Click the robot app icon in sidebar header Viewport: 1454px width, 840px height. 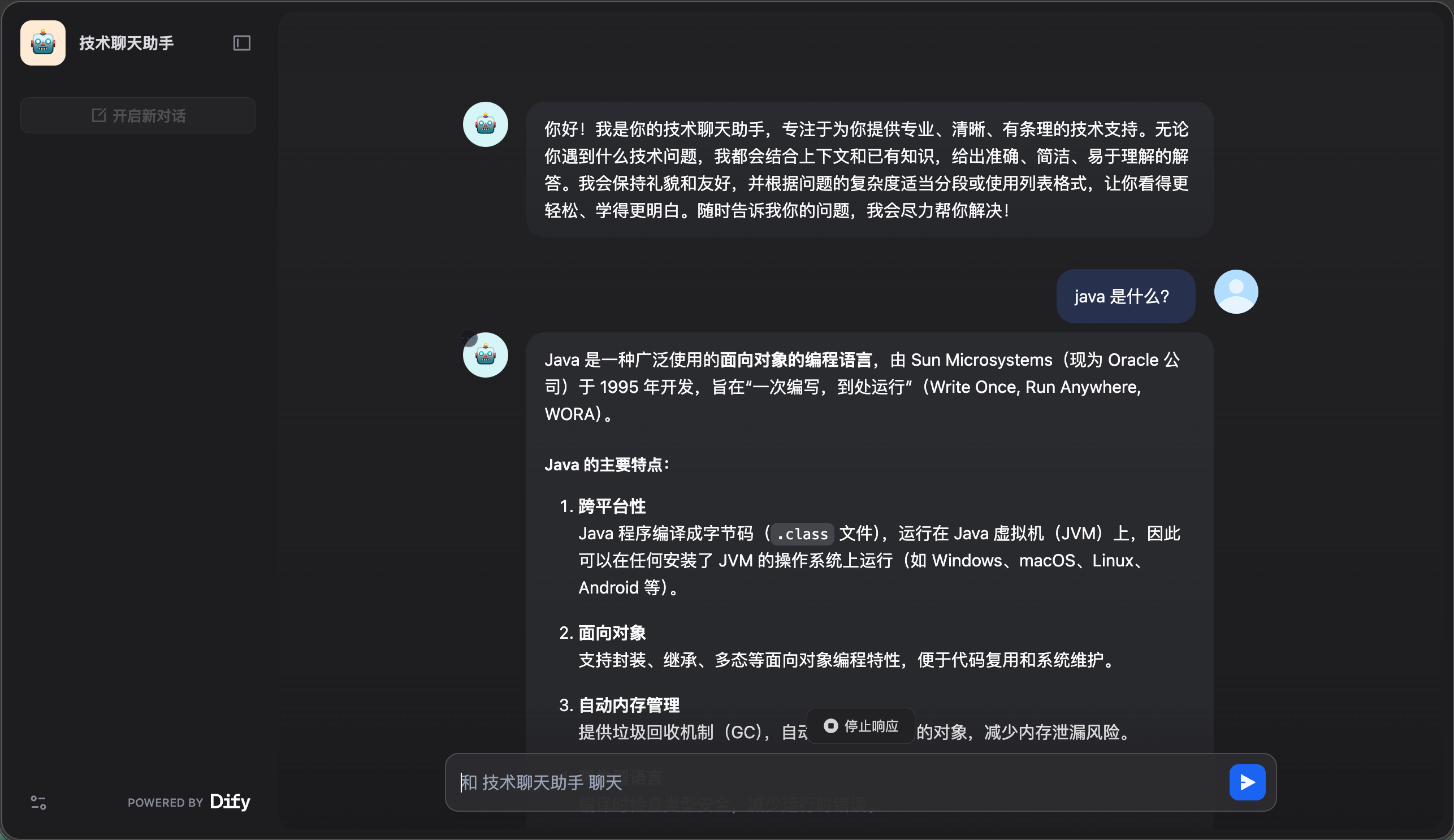pos(43,43)
